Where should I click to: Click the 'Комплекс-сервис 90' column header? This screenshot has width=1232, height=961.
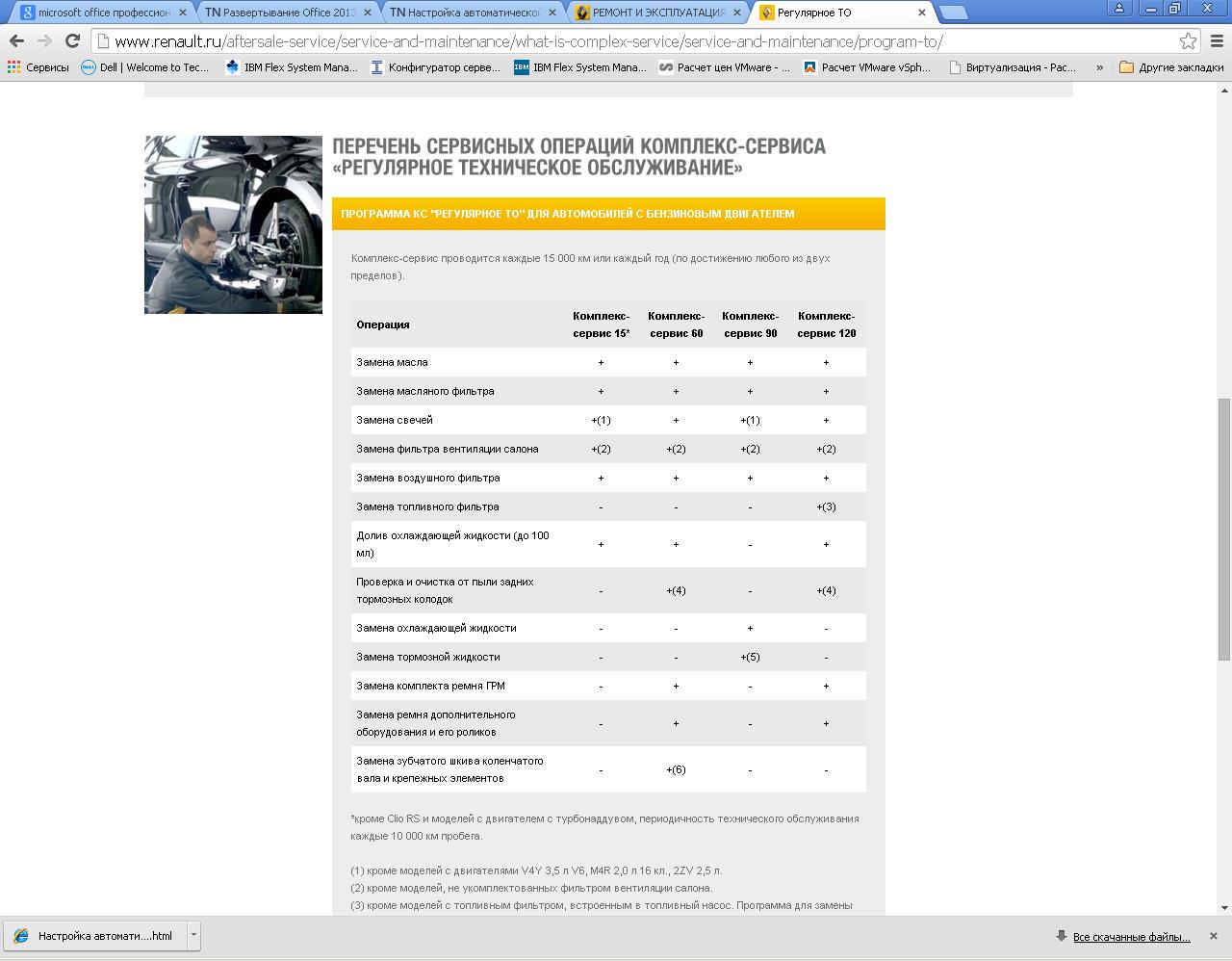coord(750,325)
